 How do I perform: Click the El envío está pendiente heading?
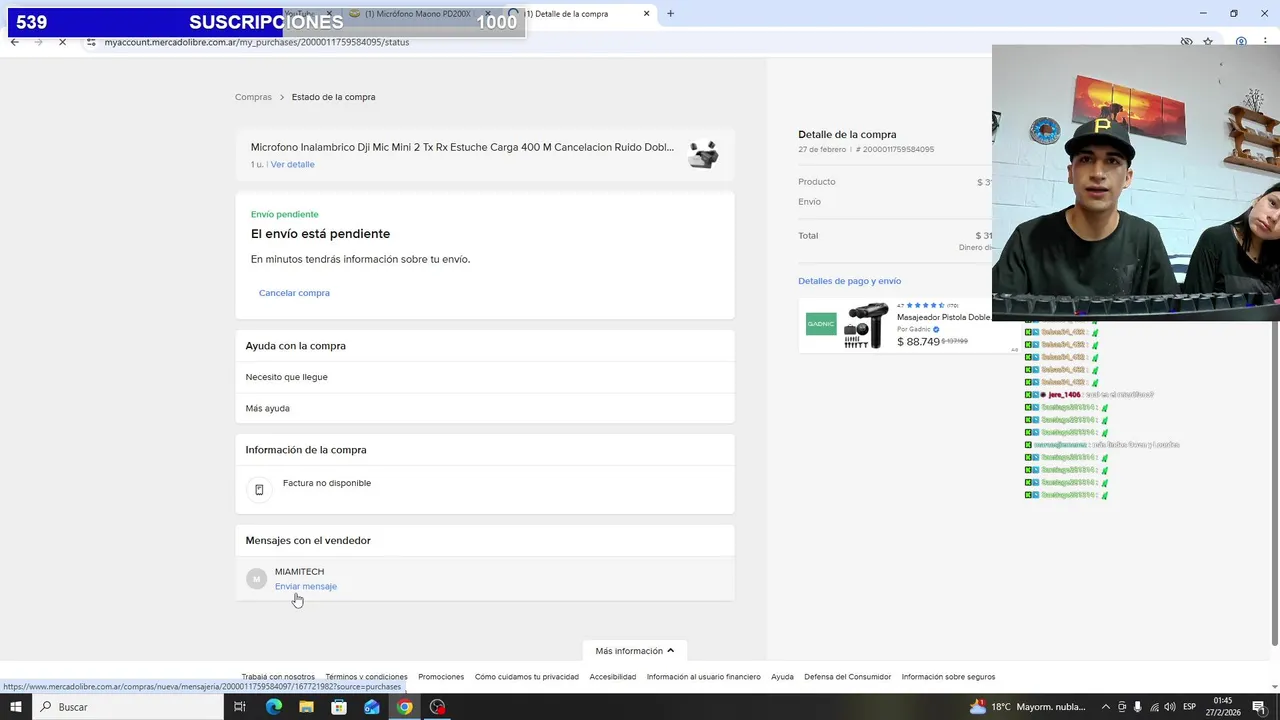[x=320, y=234]
